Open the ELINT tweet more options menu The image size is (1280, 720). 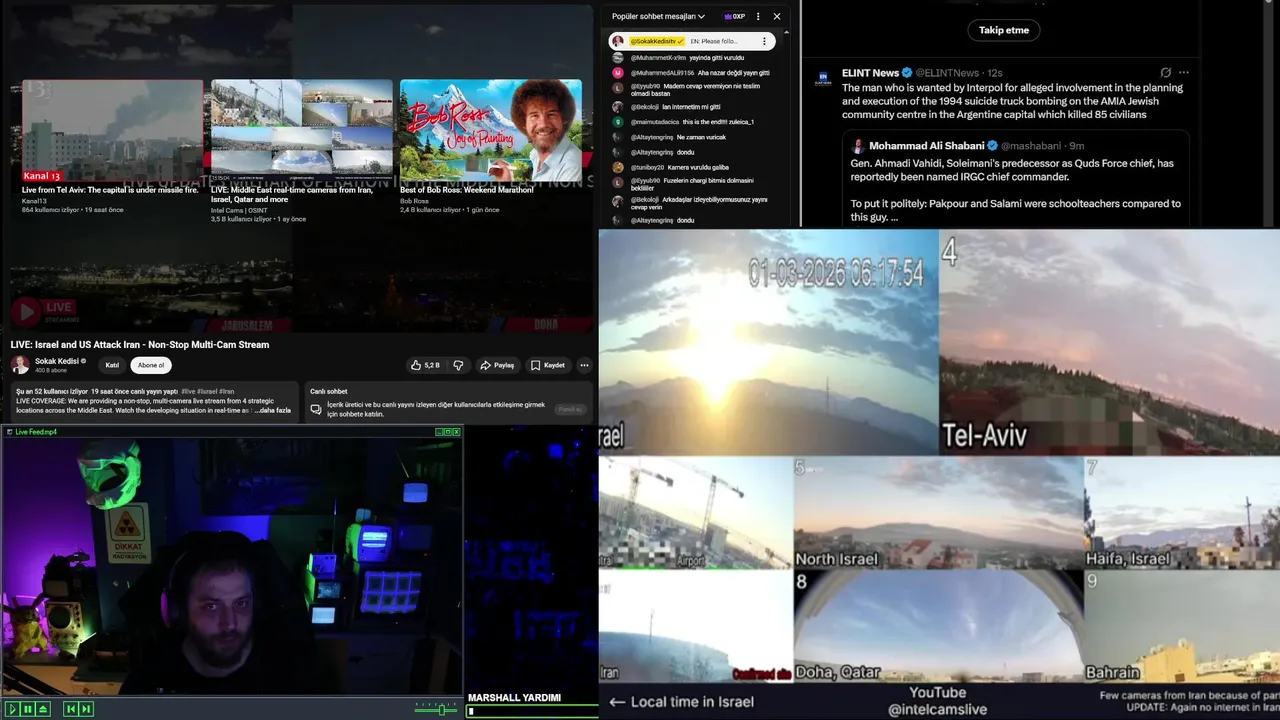click(x=1184, y=73)
